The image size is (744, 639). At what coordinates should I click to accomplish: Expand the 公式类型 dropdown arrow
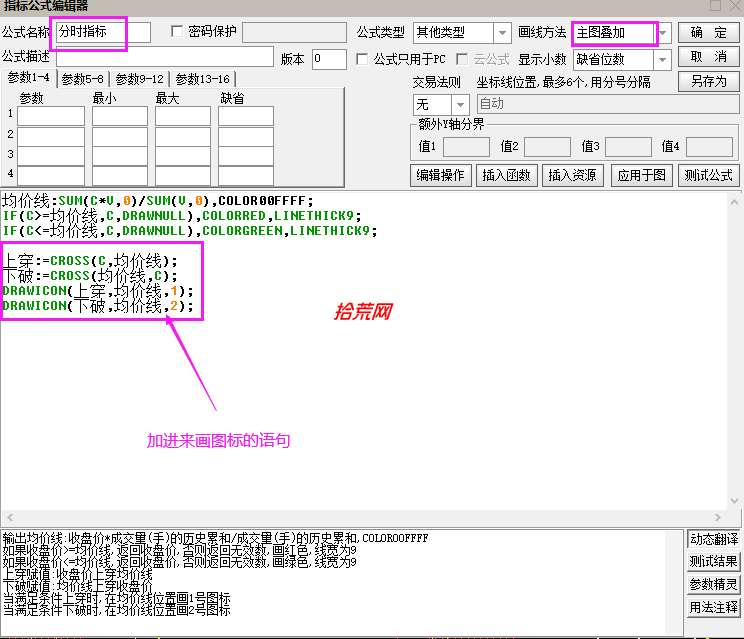click(502, 33)
